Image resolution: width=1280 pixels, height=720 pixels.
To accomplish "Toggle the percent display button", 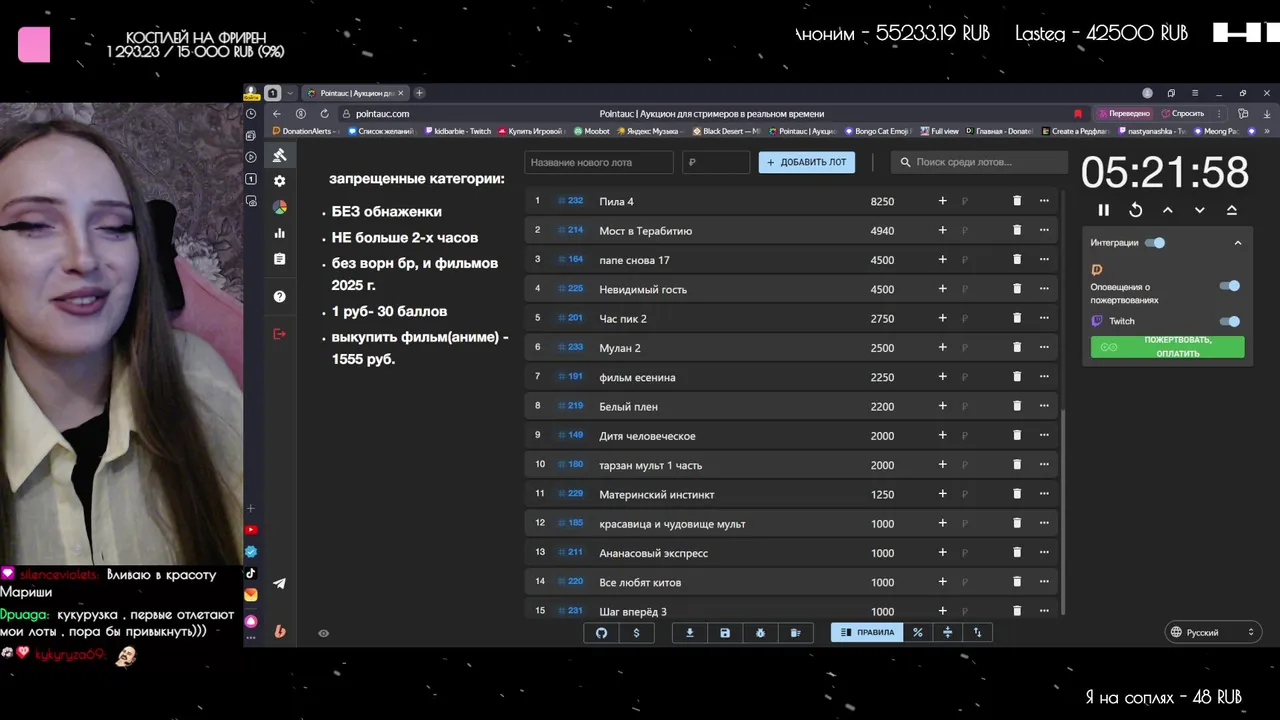I will pyautogui.click(x=918, y=633).
